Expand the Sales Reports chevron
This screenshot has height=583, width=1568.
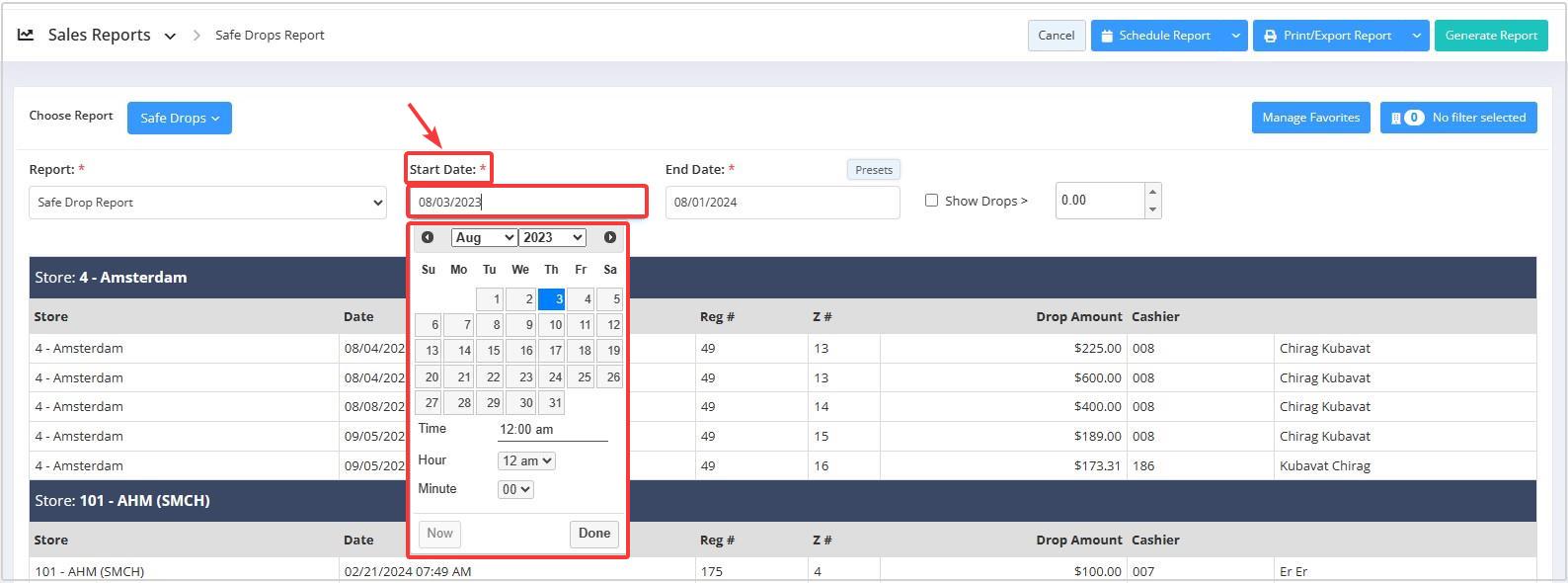pyautogui.click(x=170, y=36)
